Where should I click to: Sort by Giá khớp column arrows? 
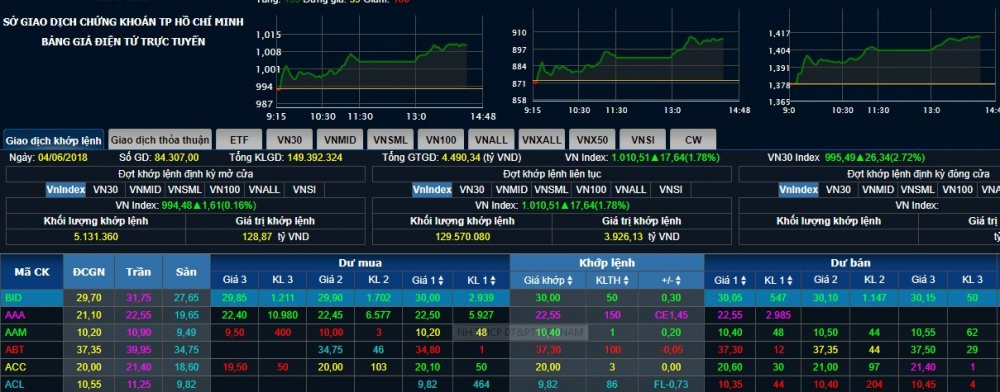[x=570, y=280]
